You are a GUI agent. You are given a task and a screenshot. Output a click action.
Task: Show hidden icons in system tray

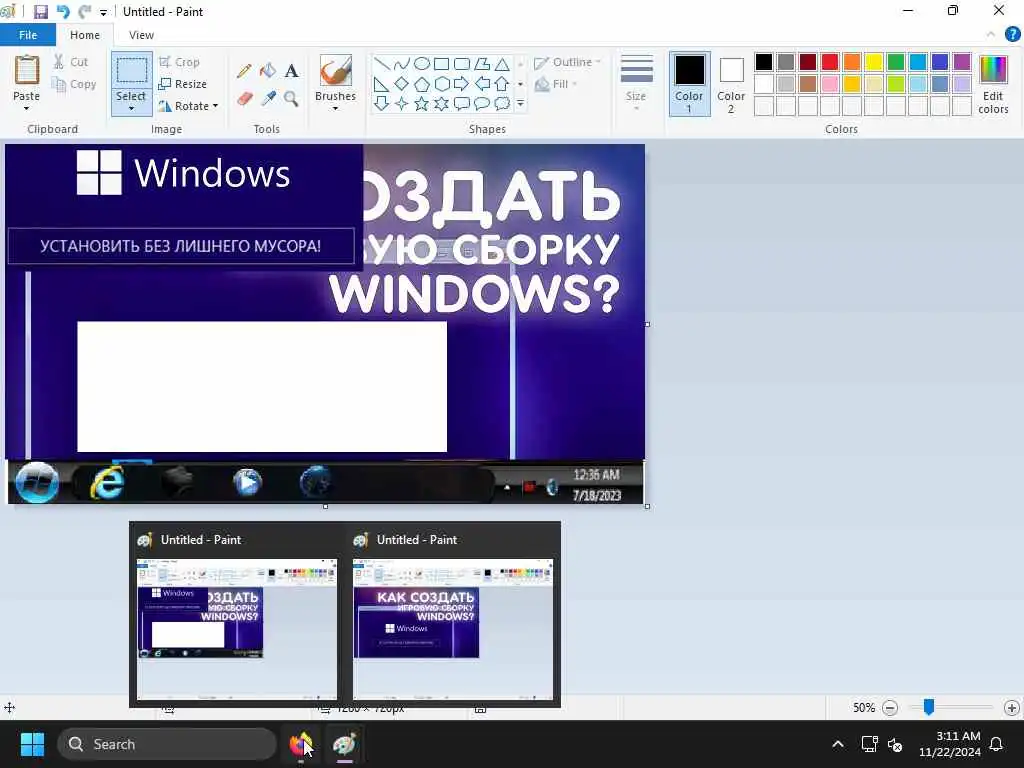coord(838,744)
